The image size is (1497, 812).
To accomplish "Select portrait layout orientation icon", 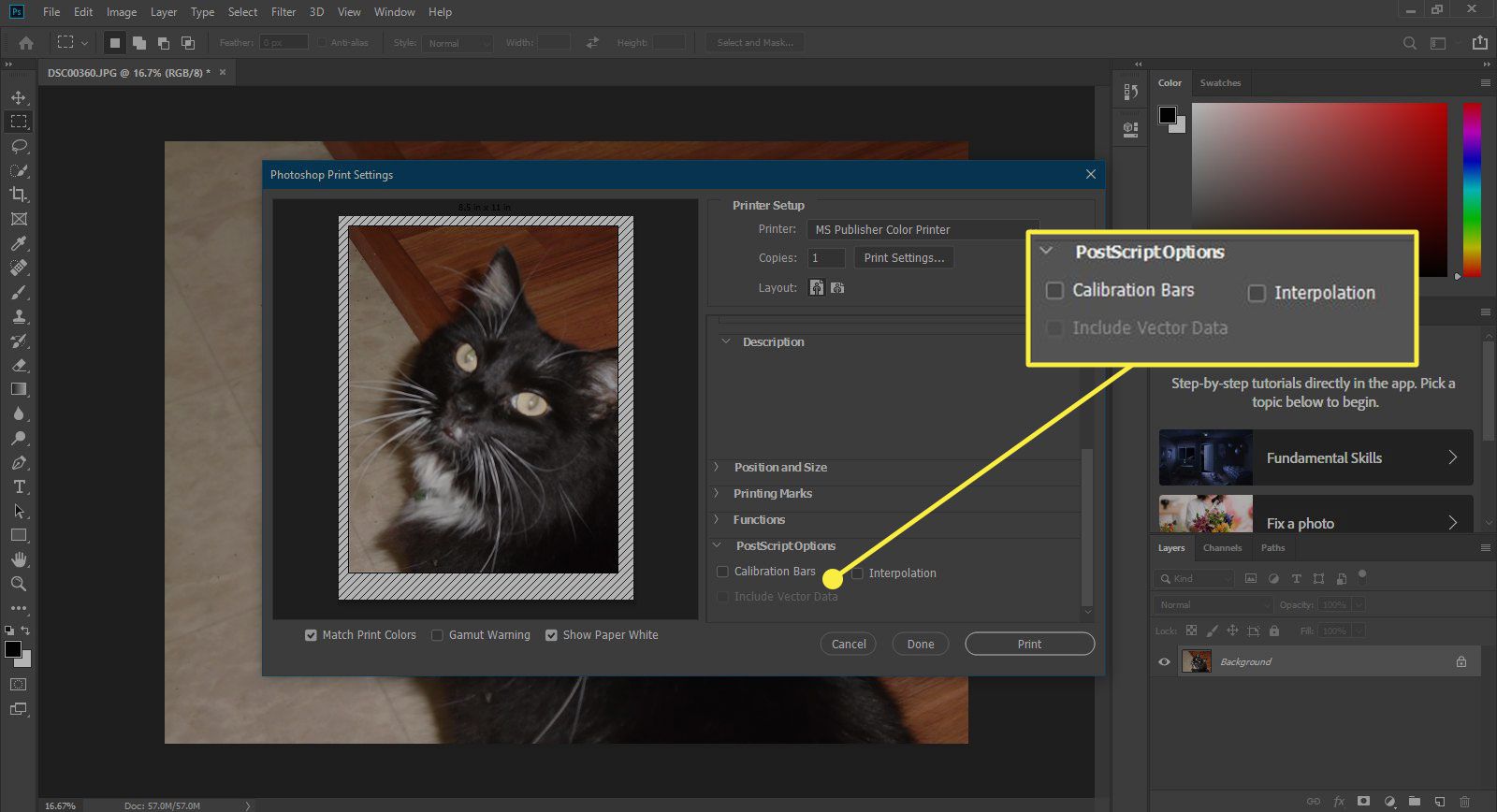I will click(x=817, y=287).
